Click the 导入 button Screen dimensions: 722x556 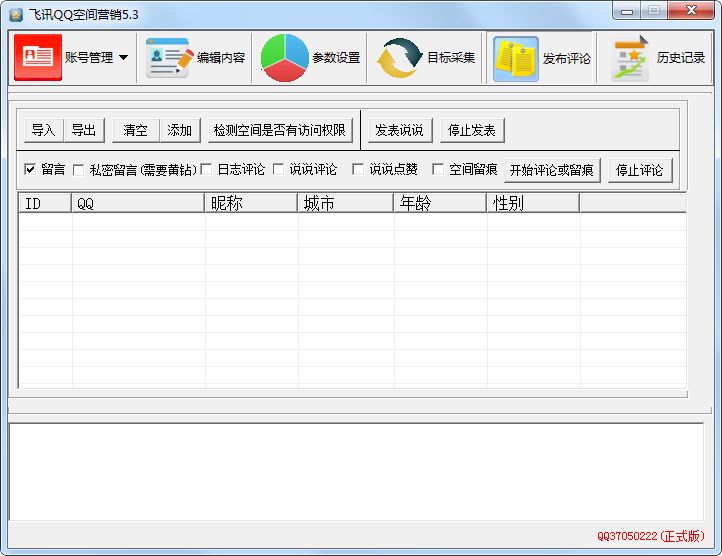(x=43, y=130)
